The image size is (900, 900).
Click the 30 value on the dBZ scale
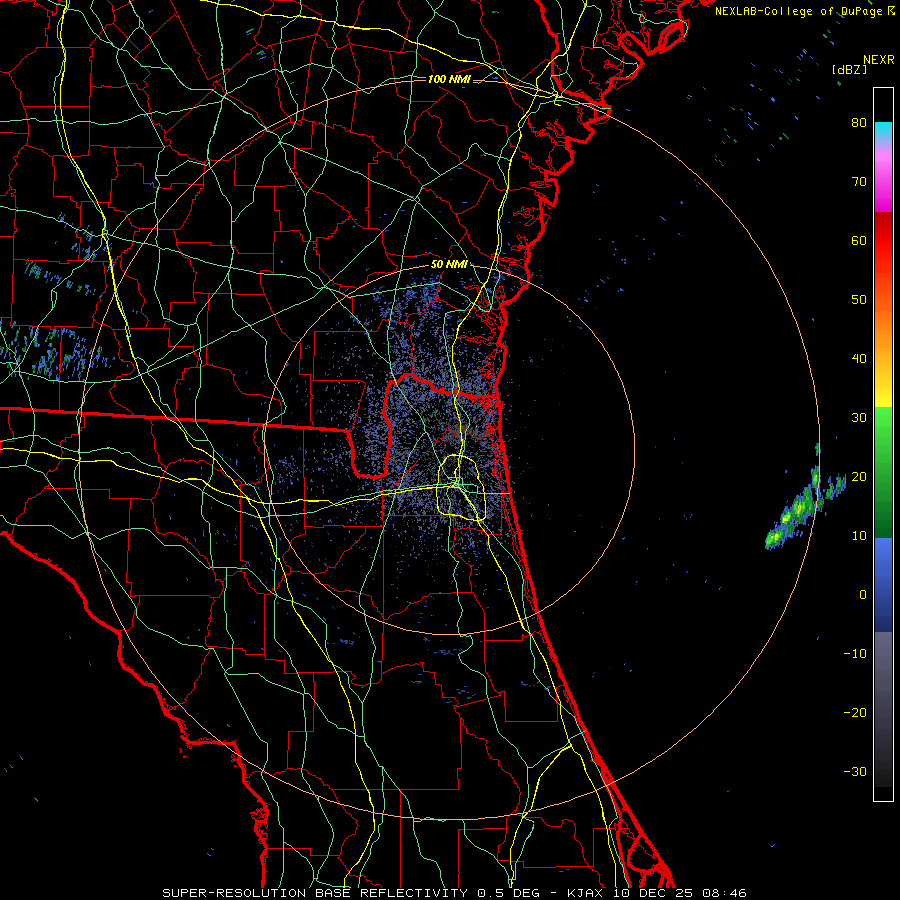tap(859, 418)
